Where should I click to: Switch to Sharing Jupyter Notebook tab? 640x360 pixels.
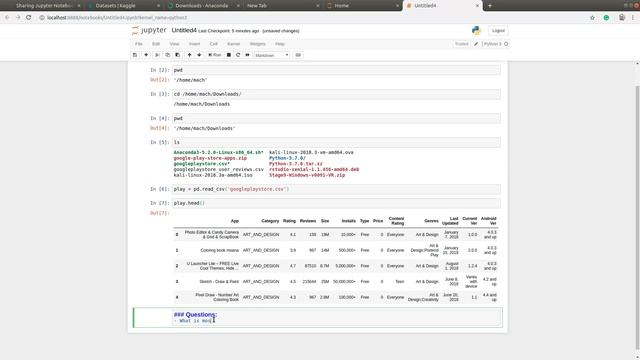coord(44,6)
